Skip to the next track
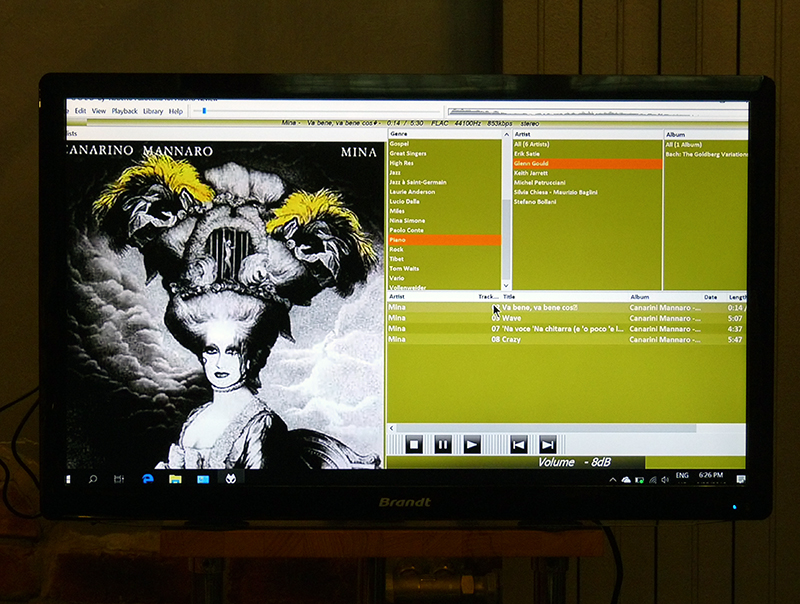The width and height of the screenshot is (800, 604). (547, 445)
